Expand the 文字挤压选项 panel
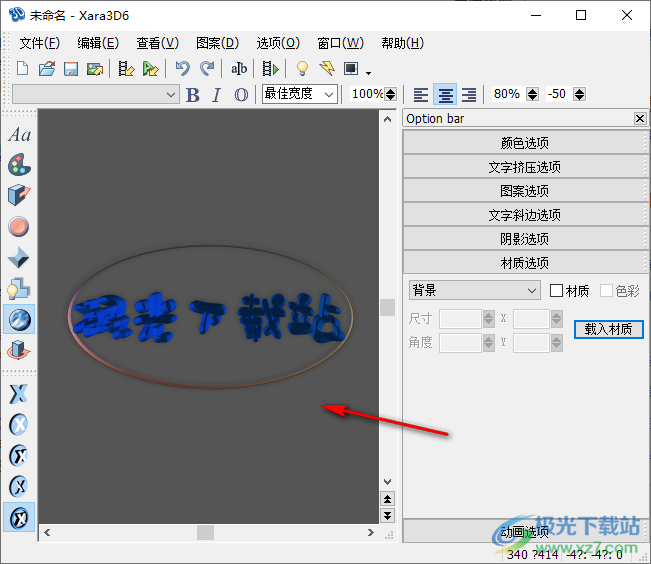The width and height of the screenshot is (651, 564). [x=525, y=167]
